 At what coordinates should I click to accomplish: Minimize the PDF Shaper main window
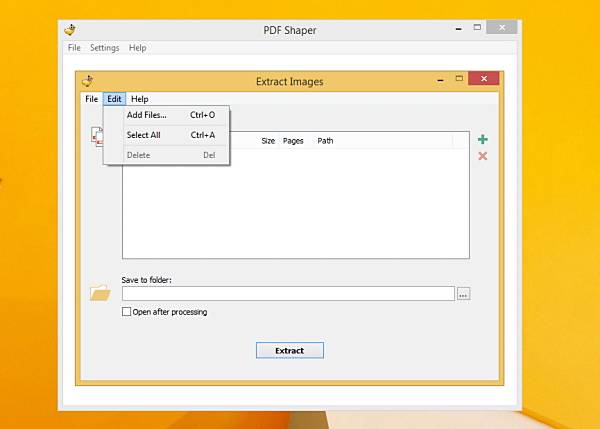click(458, 28)
